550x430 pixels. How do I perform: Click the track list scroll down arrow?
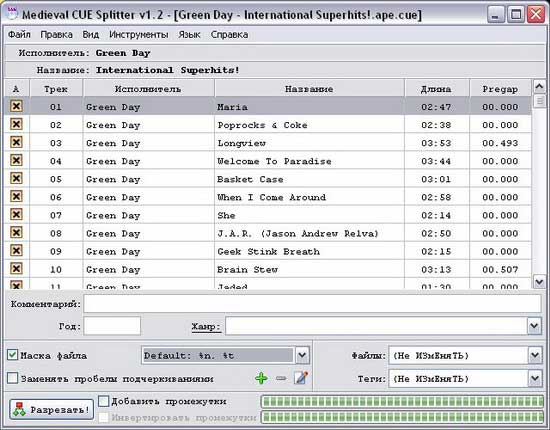click(539, 281)
